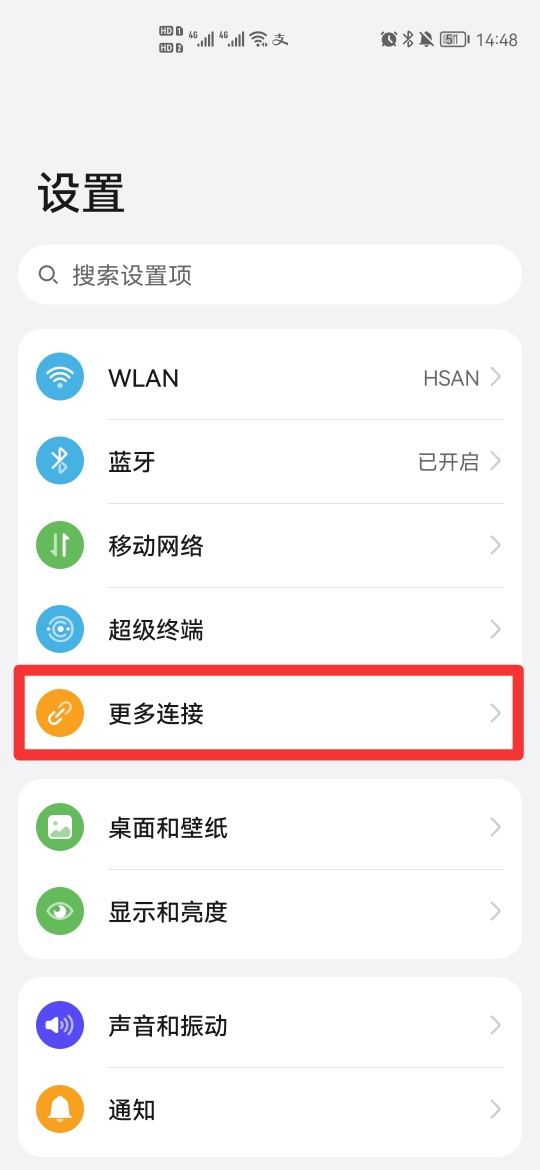Select the 声音和振动 label
This screenshot has width=540, height=1170.
point(168,1026)
